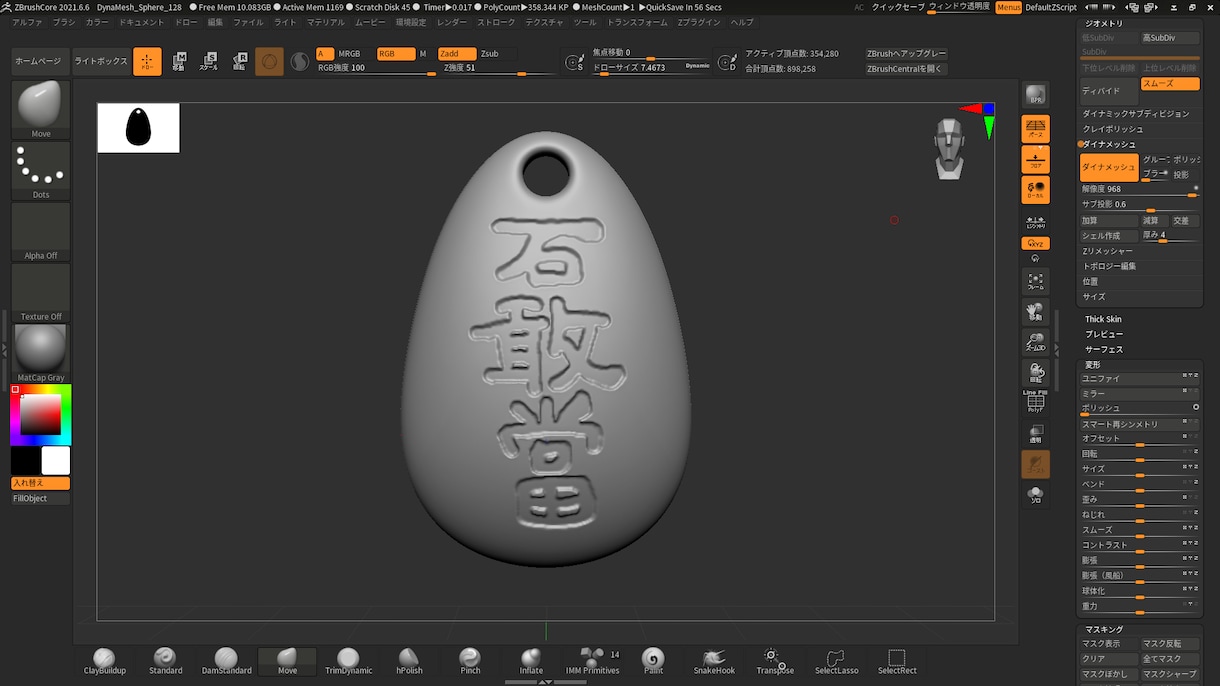Expand the Thick Skin section

pos(1103,319)
